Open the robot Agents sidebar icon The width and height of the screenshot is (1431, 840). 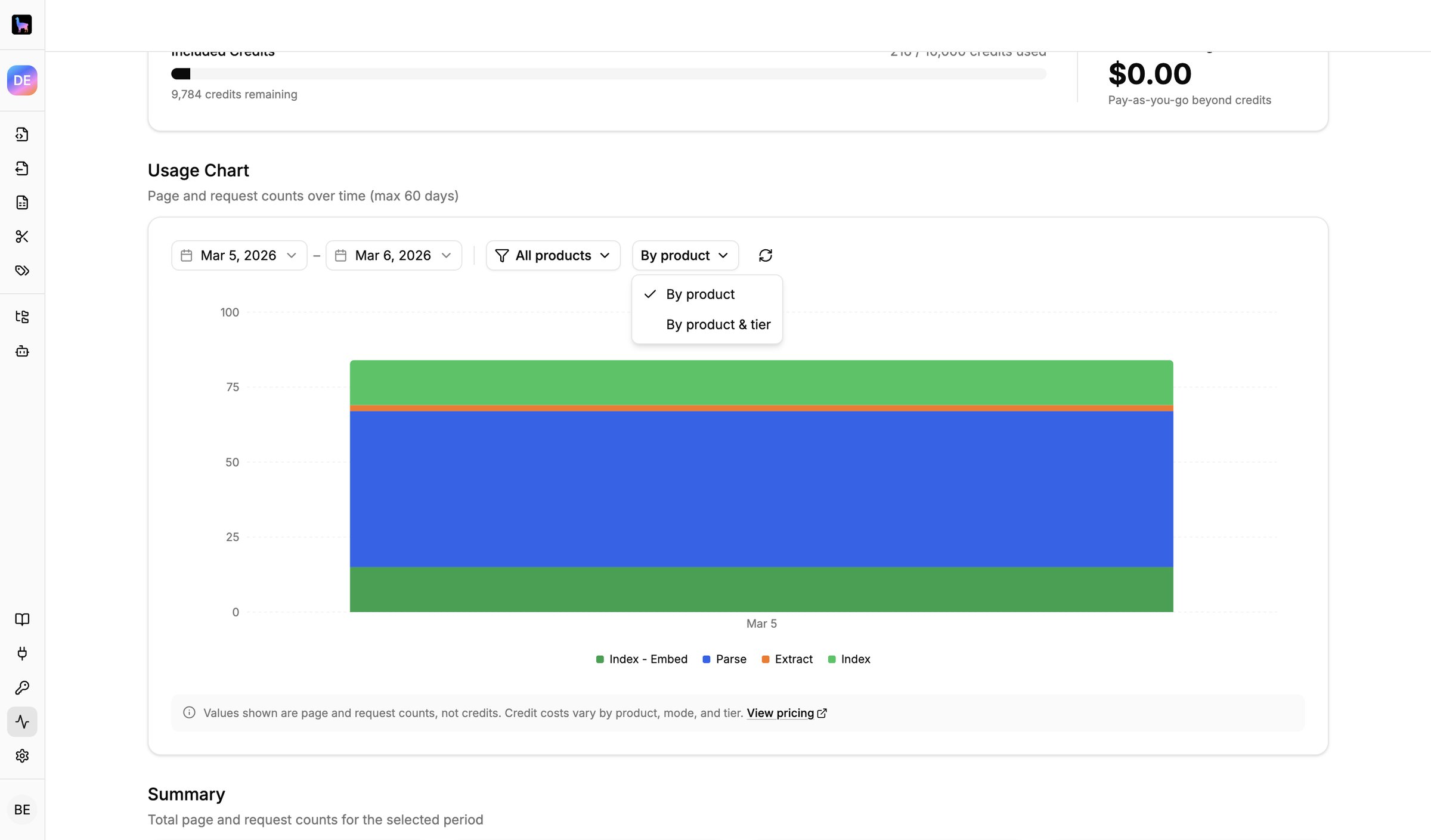coord(22,351)
